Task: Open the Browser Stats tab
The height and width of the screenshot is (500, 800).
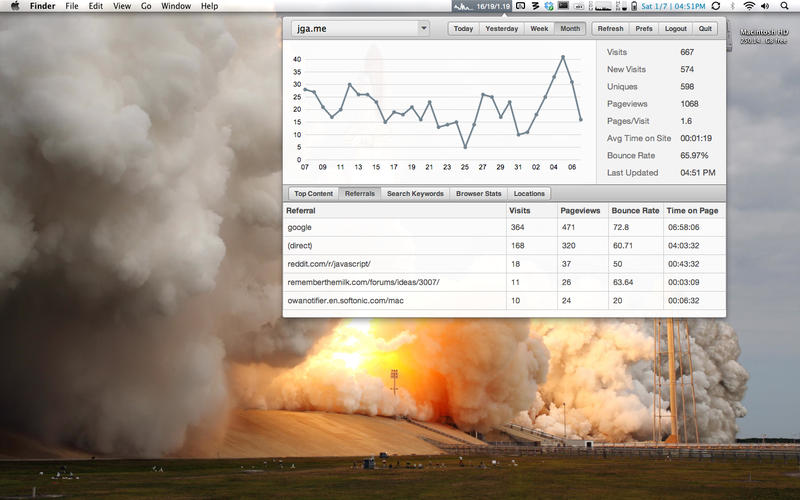Action: click(479, 193)
